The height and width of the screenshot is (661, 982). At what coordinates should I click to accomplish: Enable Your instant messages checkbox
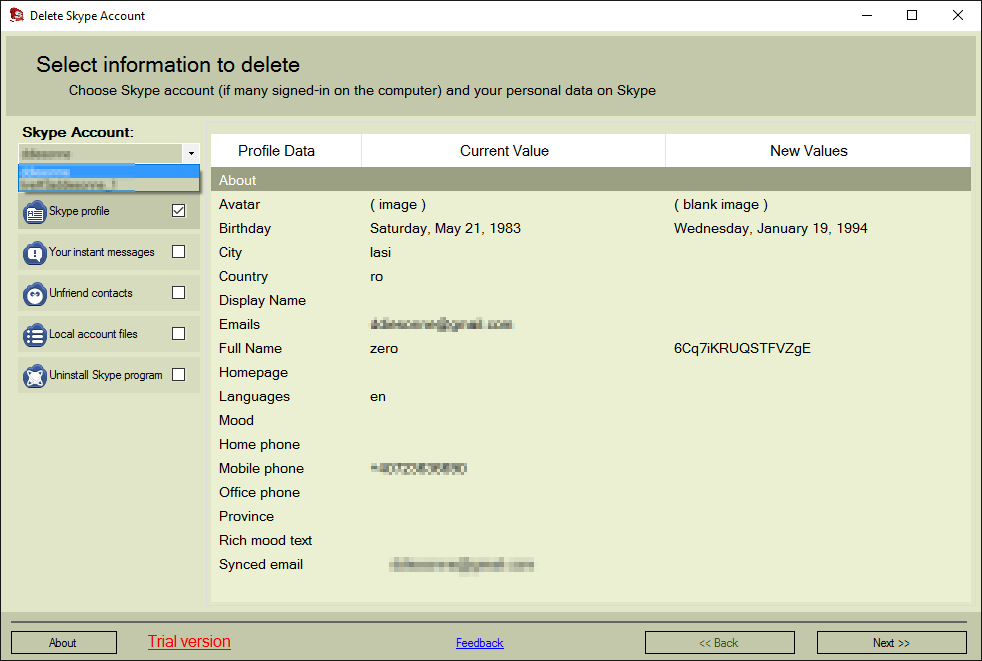[x=178, y=251]
